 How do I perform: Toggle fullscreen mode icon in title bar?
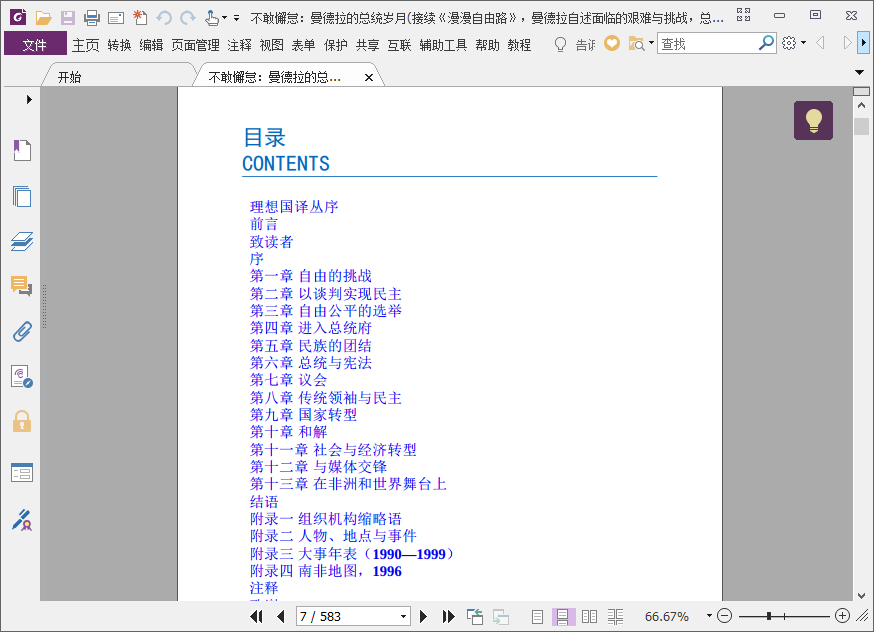coord(743,15)
